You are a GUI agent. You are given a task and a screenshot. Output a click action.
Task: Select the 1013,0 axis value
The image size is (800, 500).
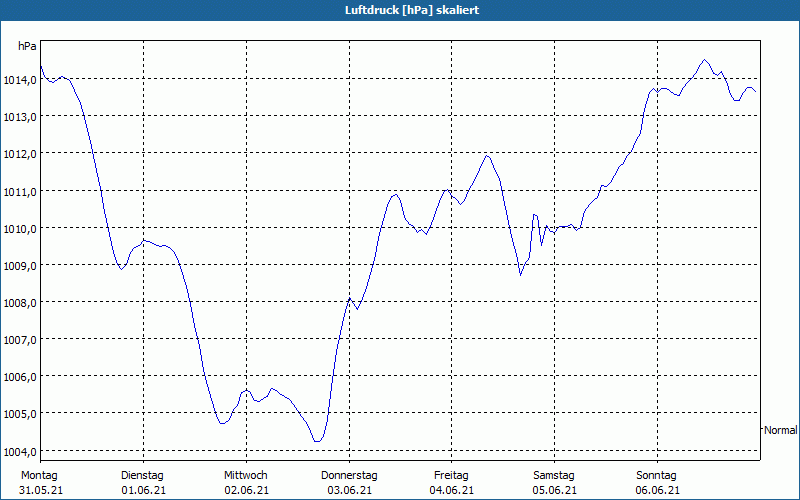tap(20, 117)
